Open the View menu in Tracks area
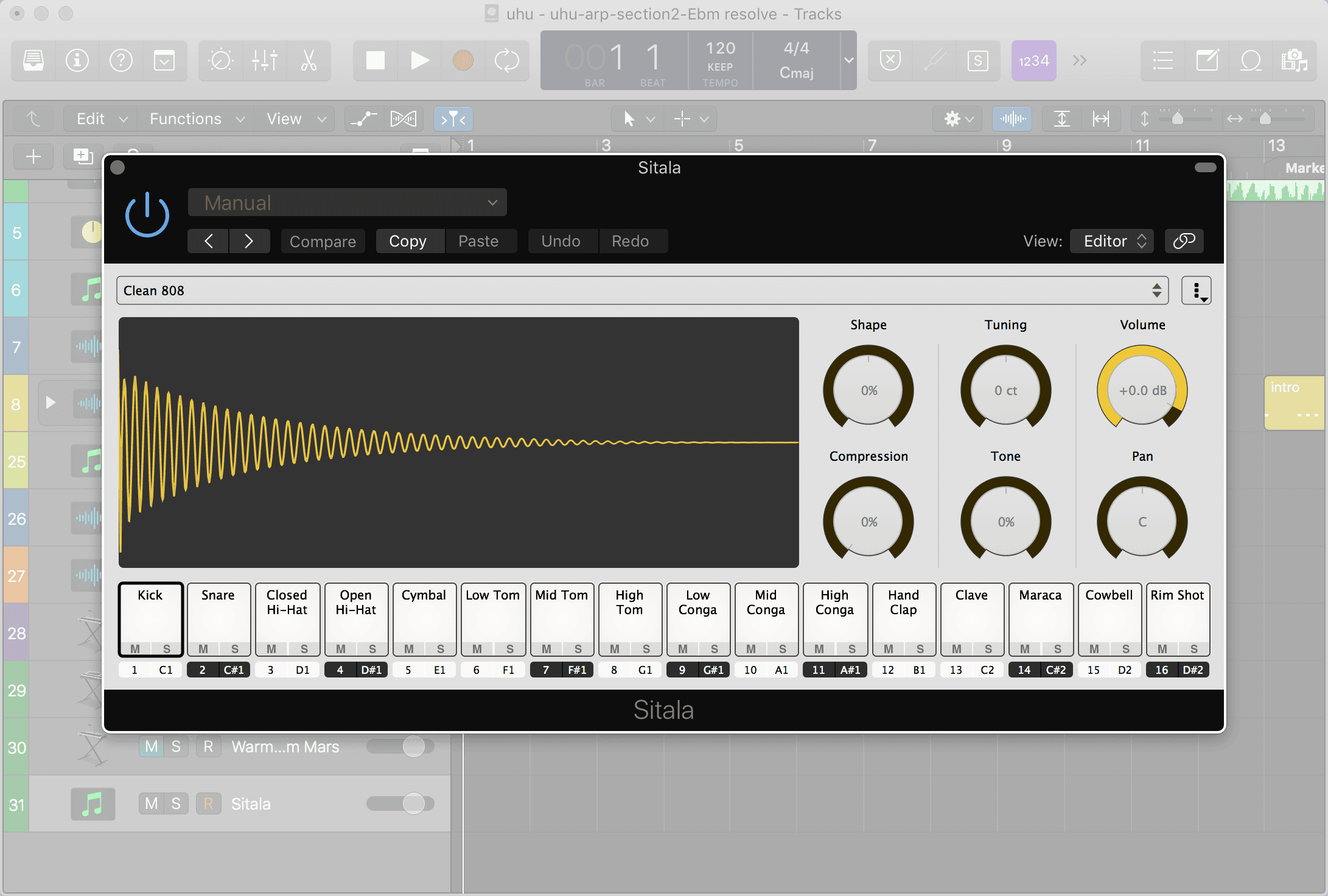 tap(295, 119)
